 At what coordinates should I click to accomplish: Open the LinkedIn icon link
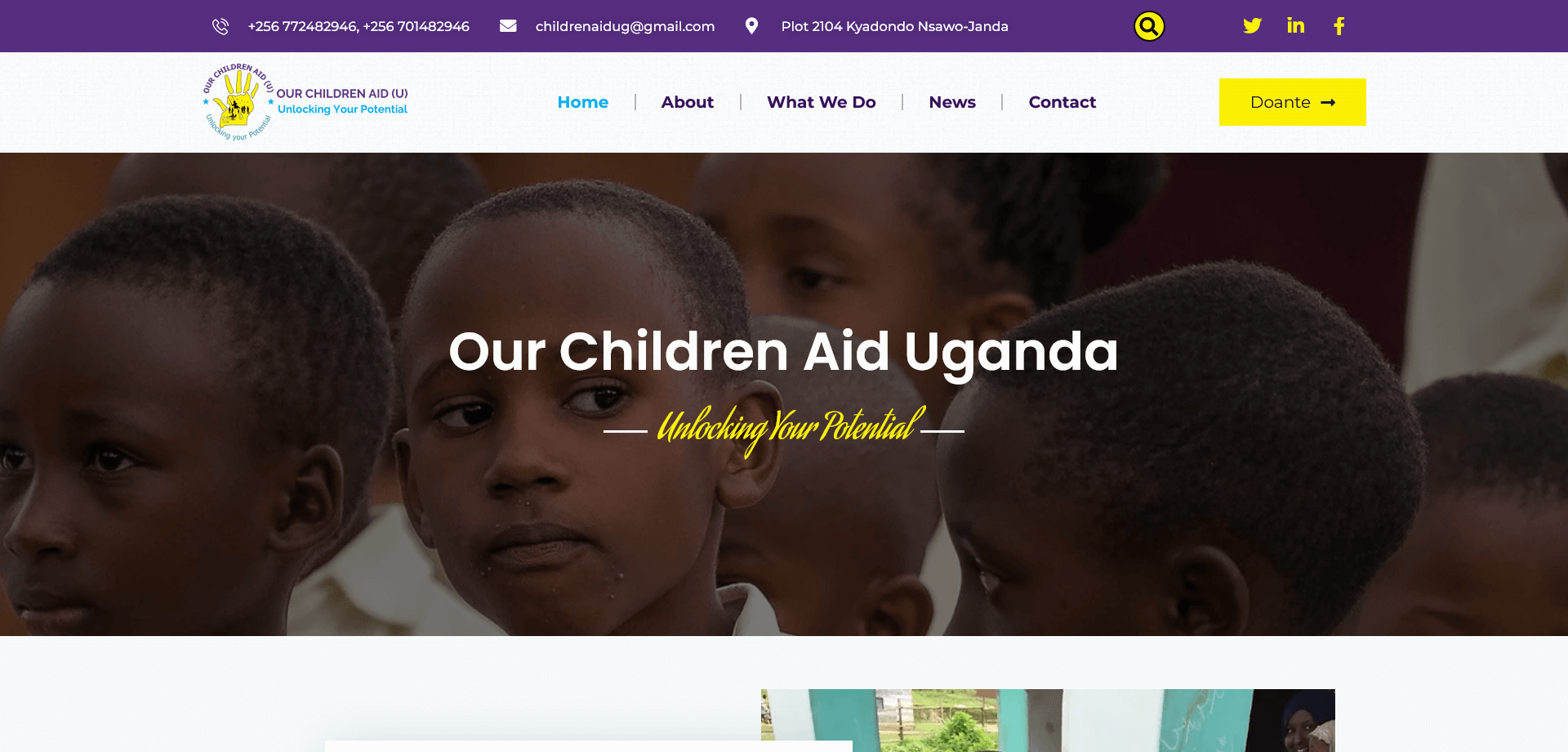(x=1295, y=25)
